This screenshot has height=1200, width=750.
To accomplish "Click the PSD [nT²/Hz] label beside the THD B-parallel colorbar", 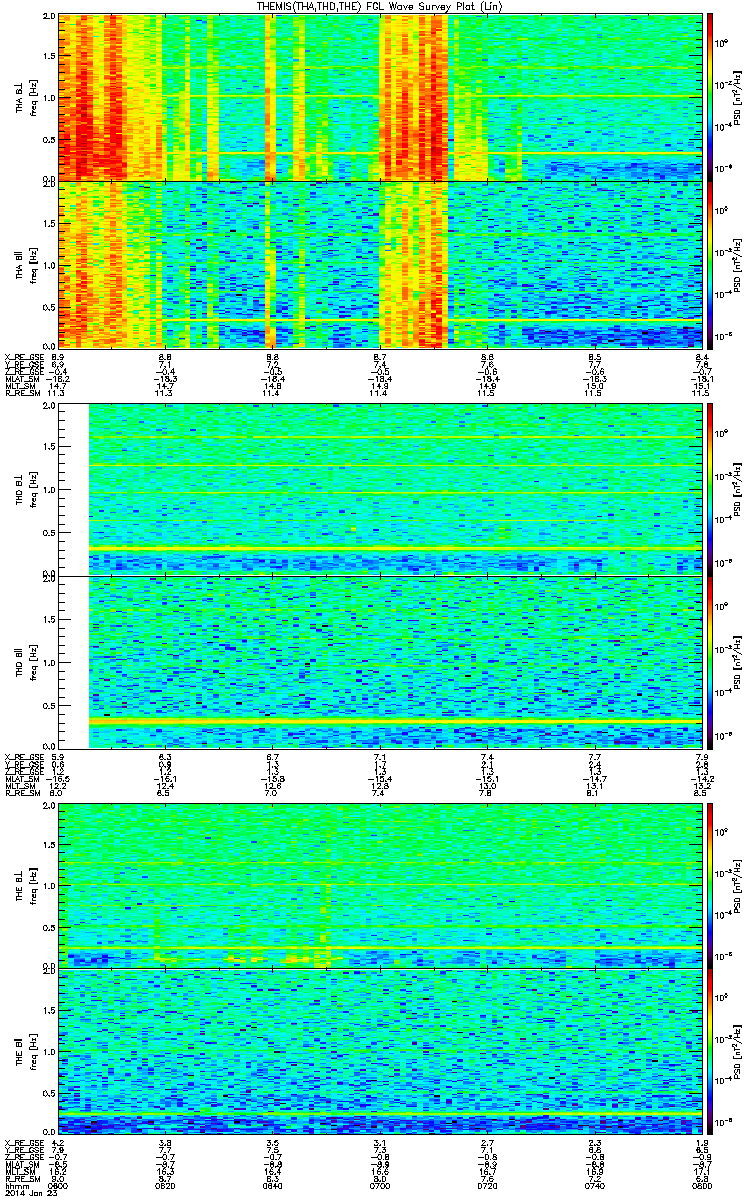I will (737, 661).
